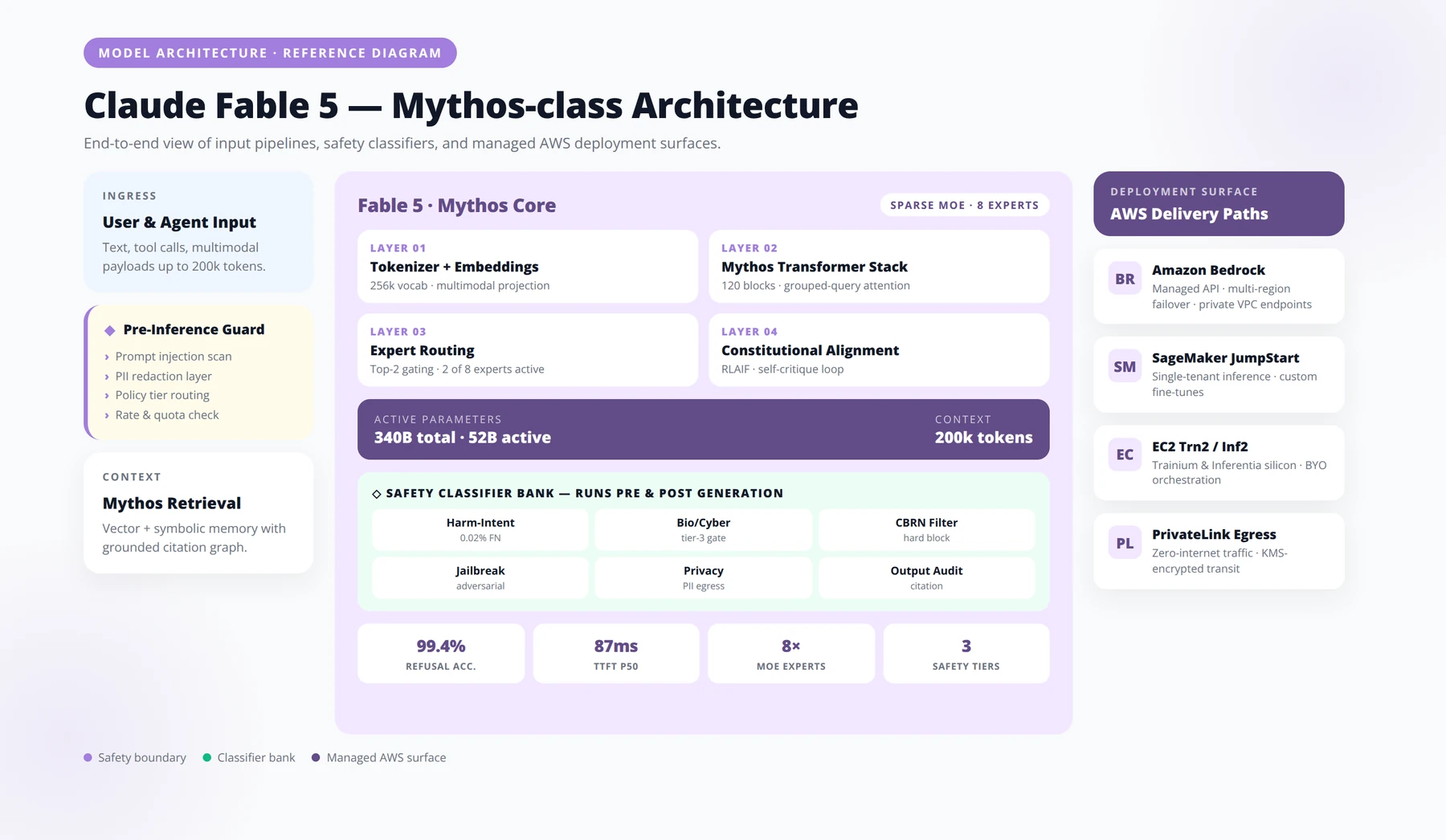Click the Safety boundary legend dot
The height and width of the screenshot is (840, 1446).
pos(88,757)
